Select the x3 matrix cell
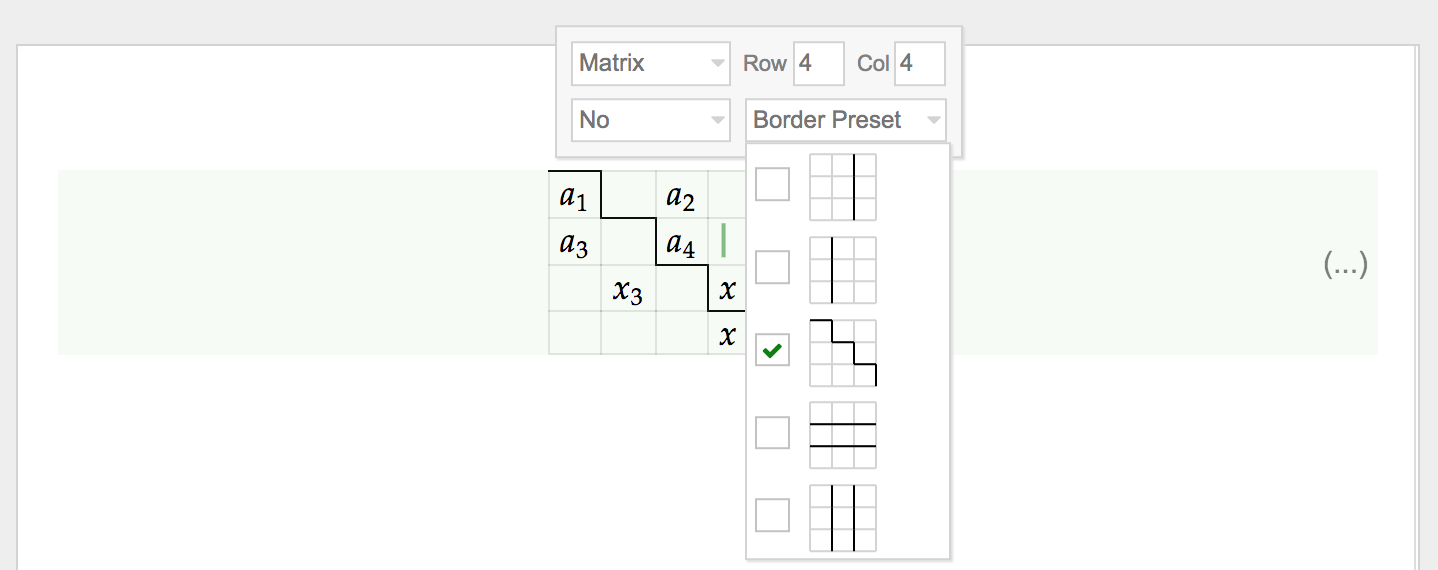Image resolution: width=1438 pixels, height=570 pixels. point(628,289)
